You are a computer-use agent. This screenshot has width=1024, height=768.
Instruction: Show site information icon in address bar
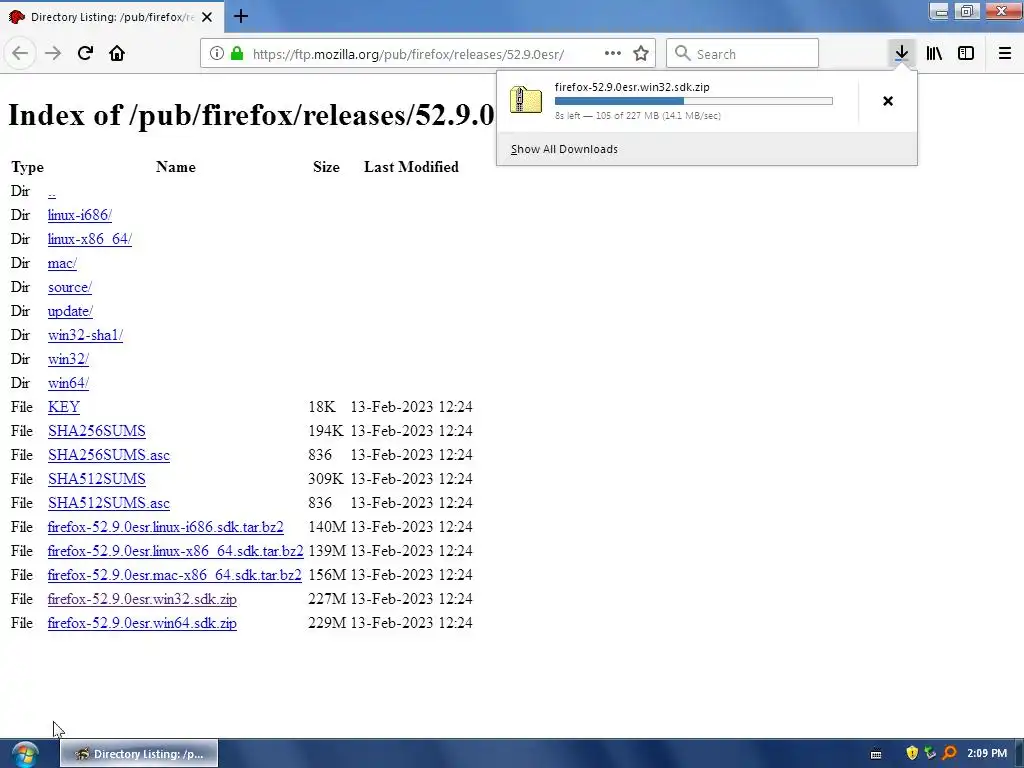point(217,54)
